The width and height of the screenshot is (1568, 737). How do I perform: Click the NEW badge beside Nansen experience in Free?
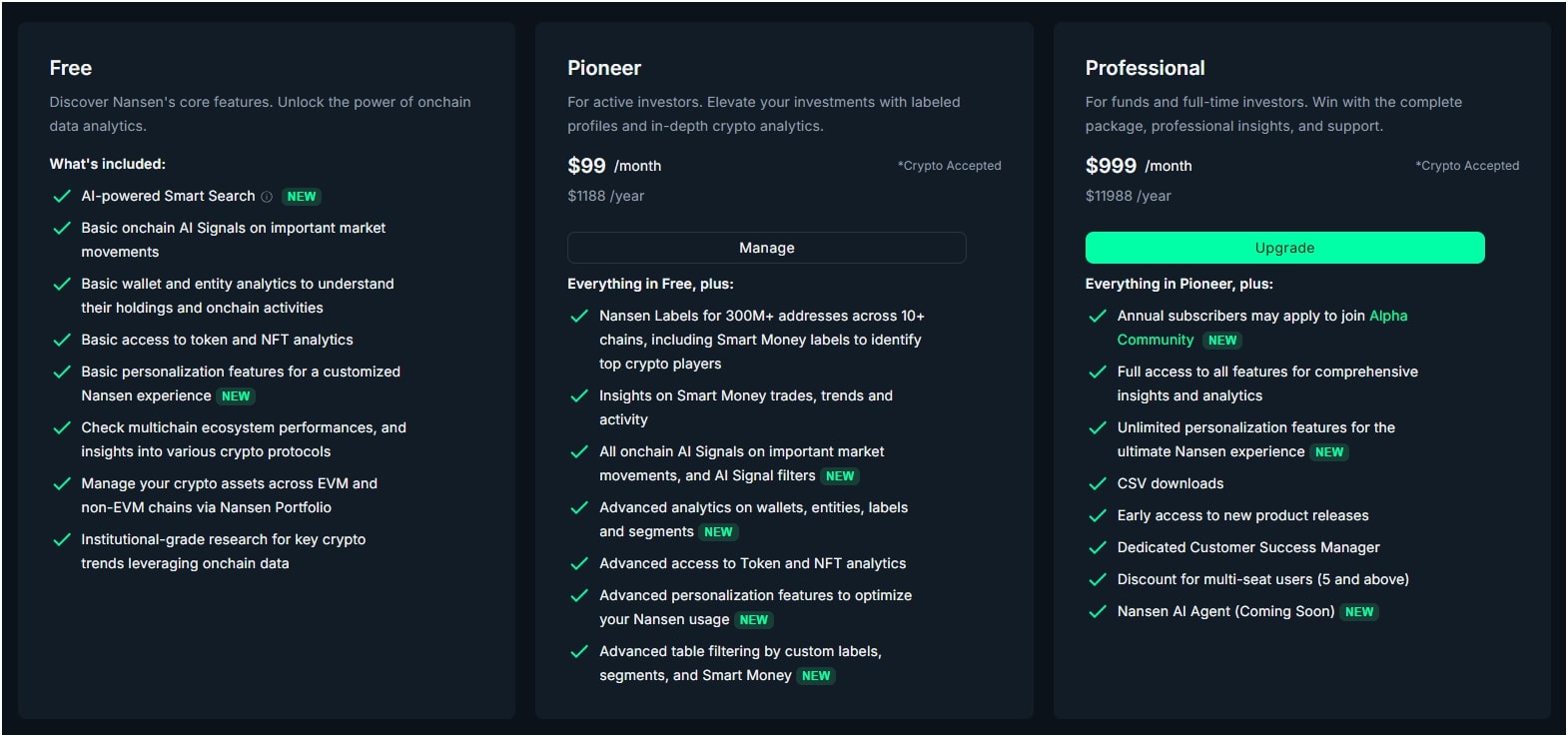[x=236, y=396]
